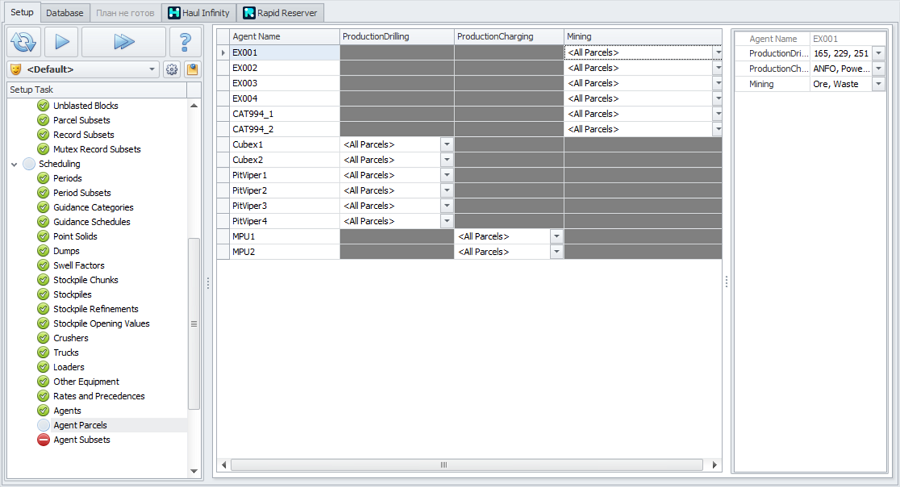The width and height of the screenshot is (900, 487).
Task: Collapse the Scheduling tree node
Action: [x=14, y=164]
